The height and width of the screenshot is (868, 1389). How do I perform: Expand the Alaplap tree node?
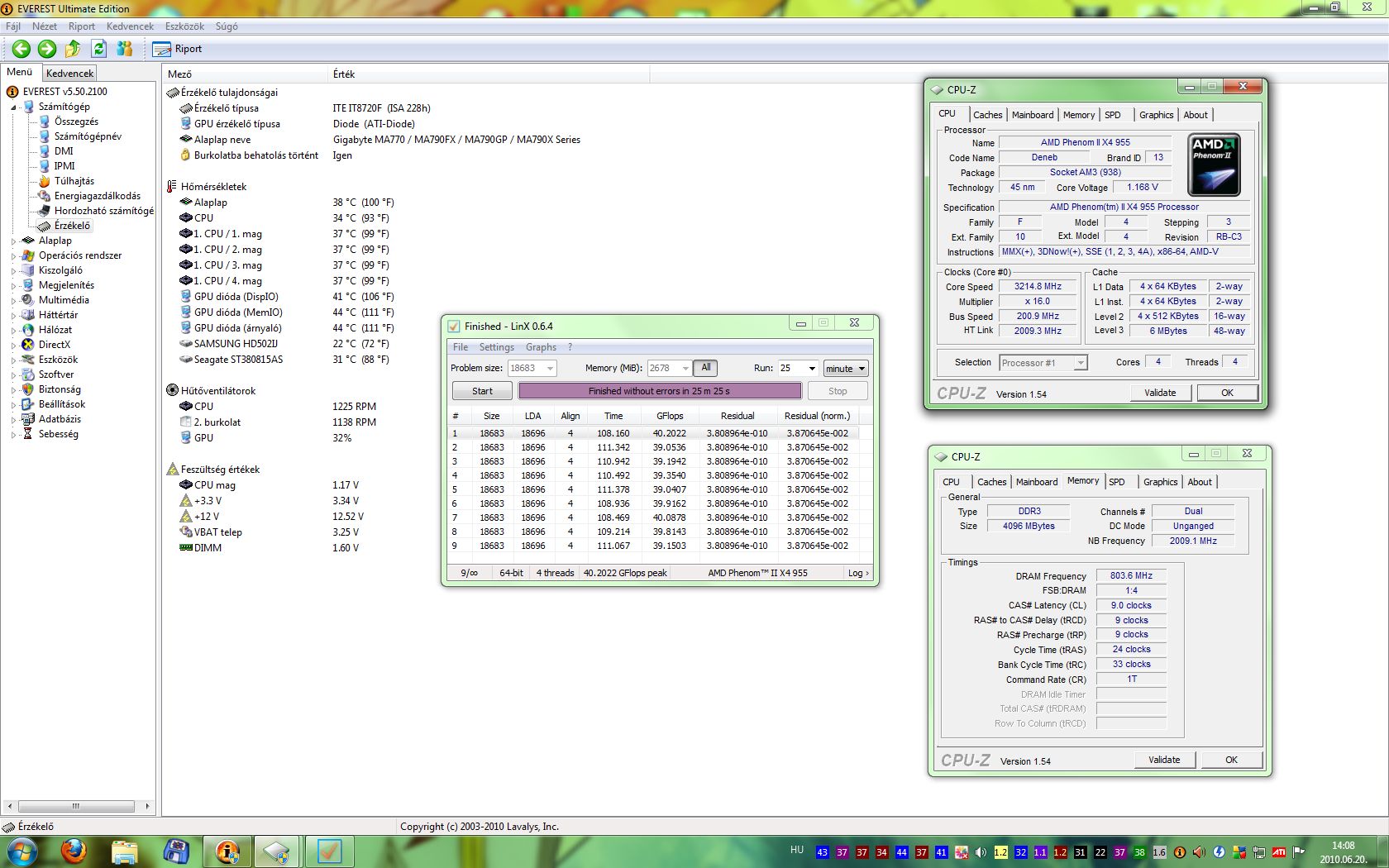(x=13, y=241)
